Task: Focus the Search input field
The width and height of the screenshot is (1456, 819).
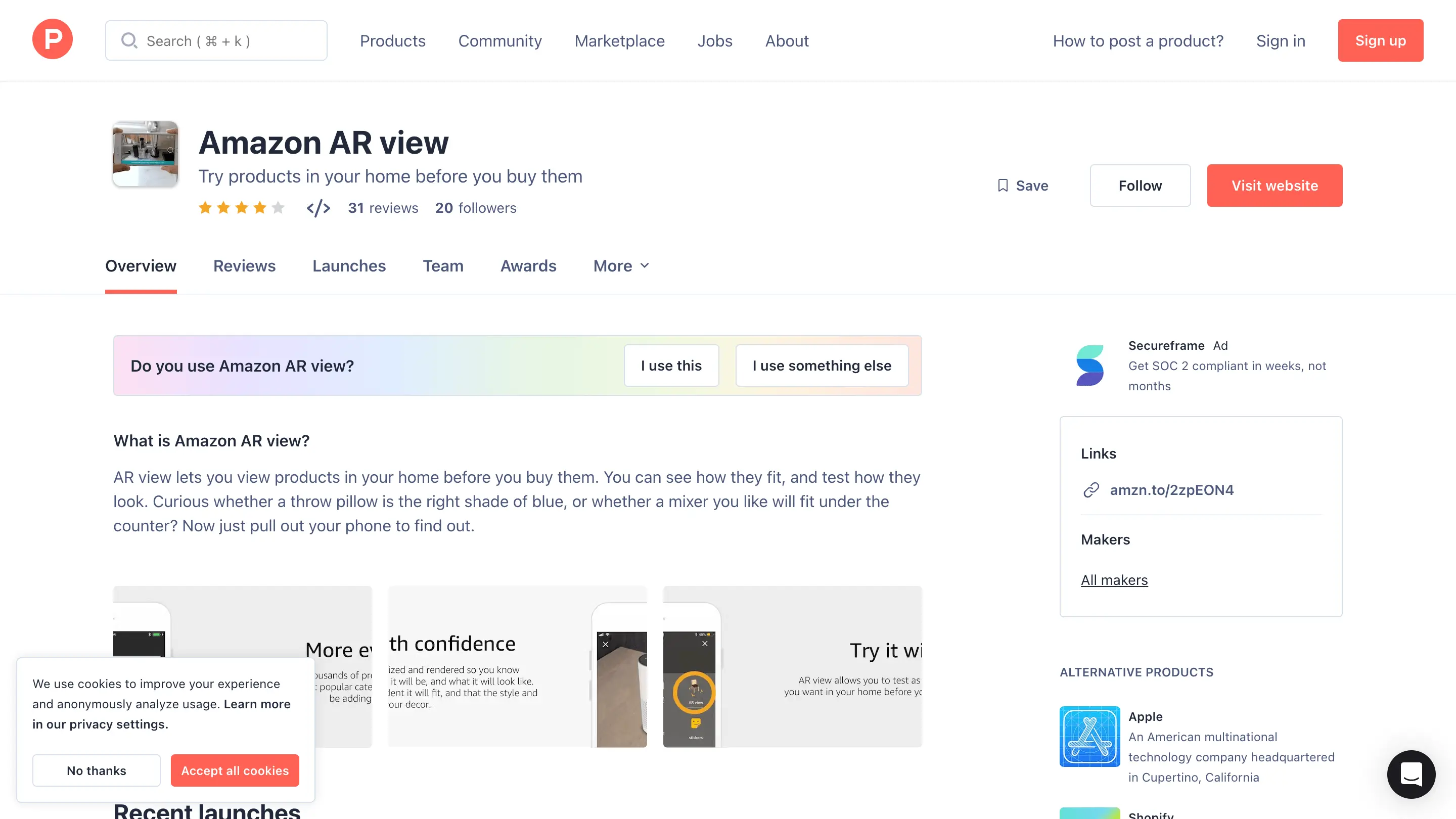Action: point(216,40)
